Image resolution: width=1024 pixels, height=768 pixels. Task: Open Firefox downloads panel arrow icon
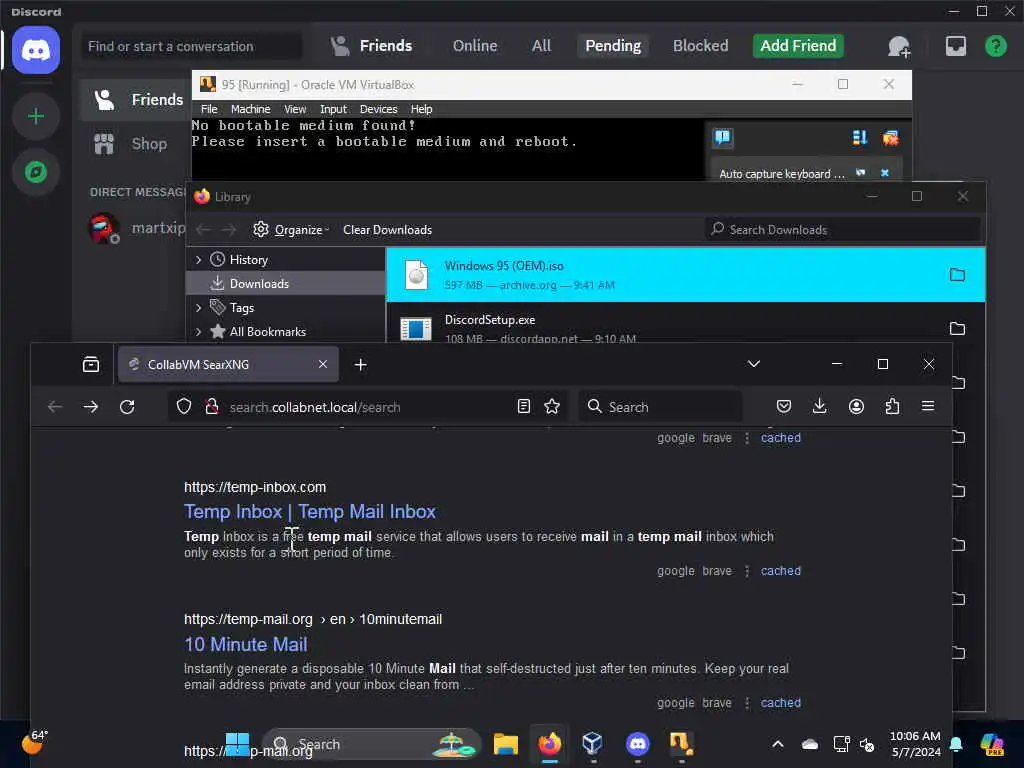coord(820,406)
